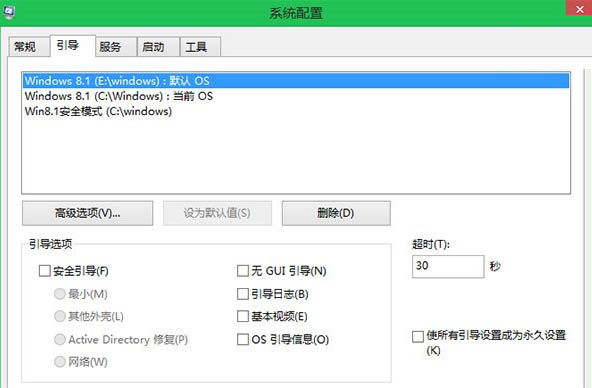Check the 无 GUI 引导(N) option
The height and width of the screenshot is (388, 592).
point(243,271)
